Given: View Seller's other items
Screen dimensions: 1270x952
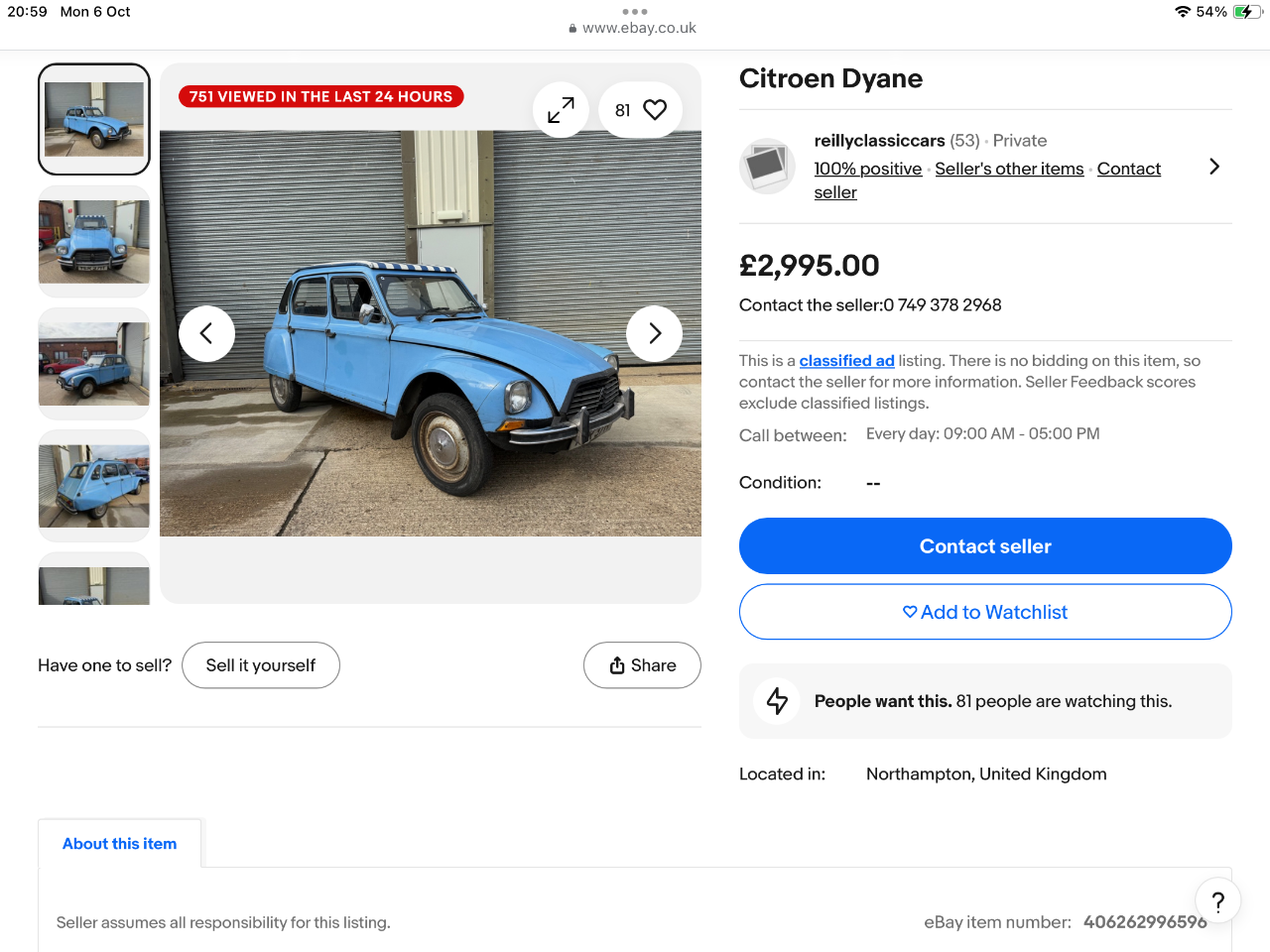Looking at the screenshot, I should pyautogui.click(x=1009, y=169).
